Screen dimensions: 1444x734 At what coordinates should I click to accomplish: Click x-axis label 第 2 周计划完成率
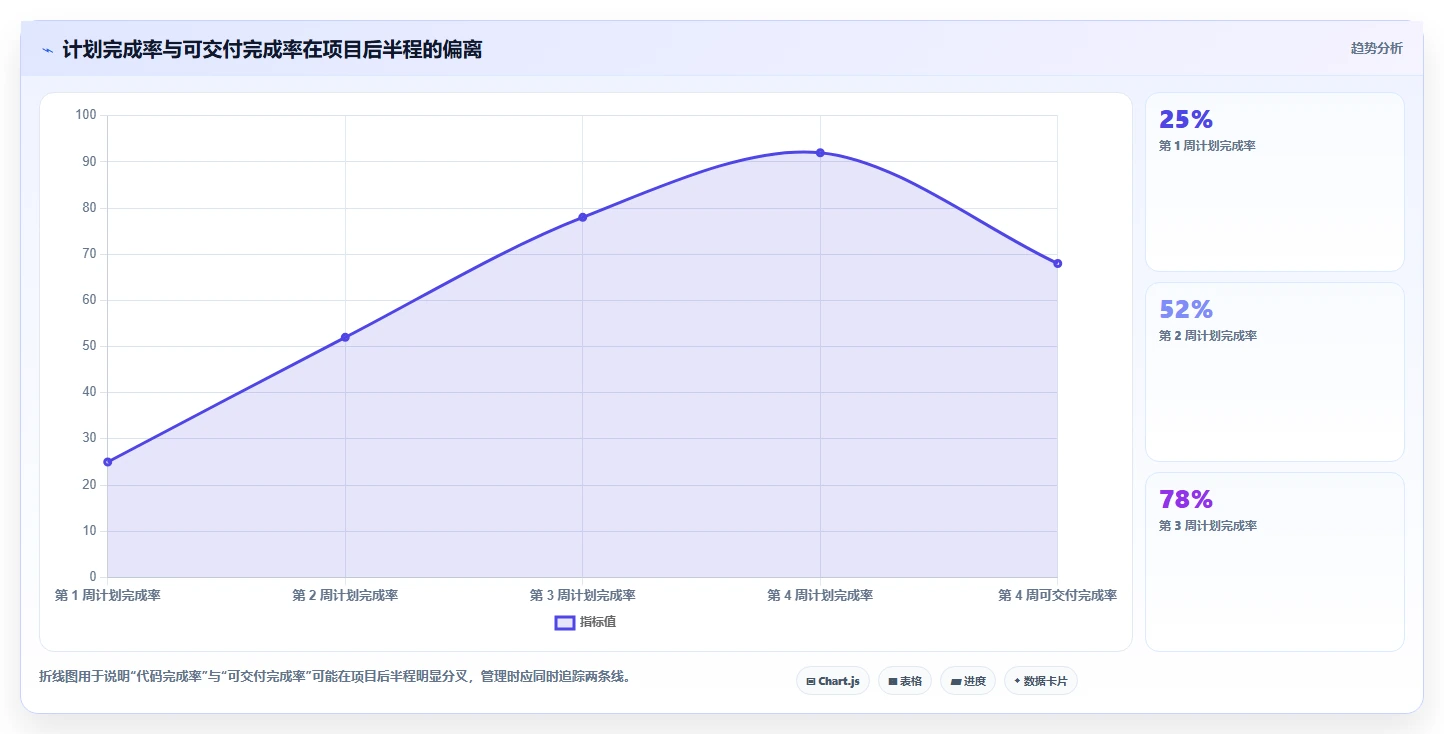click(x=345, y=595)
